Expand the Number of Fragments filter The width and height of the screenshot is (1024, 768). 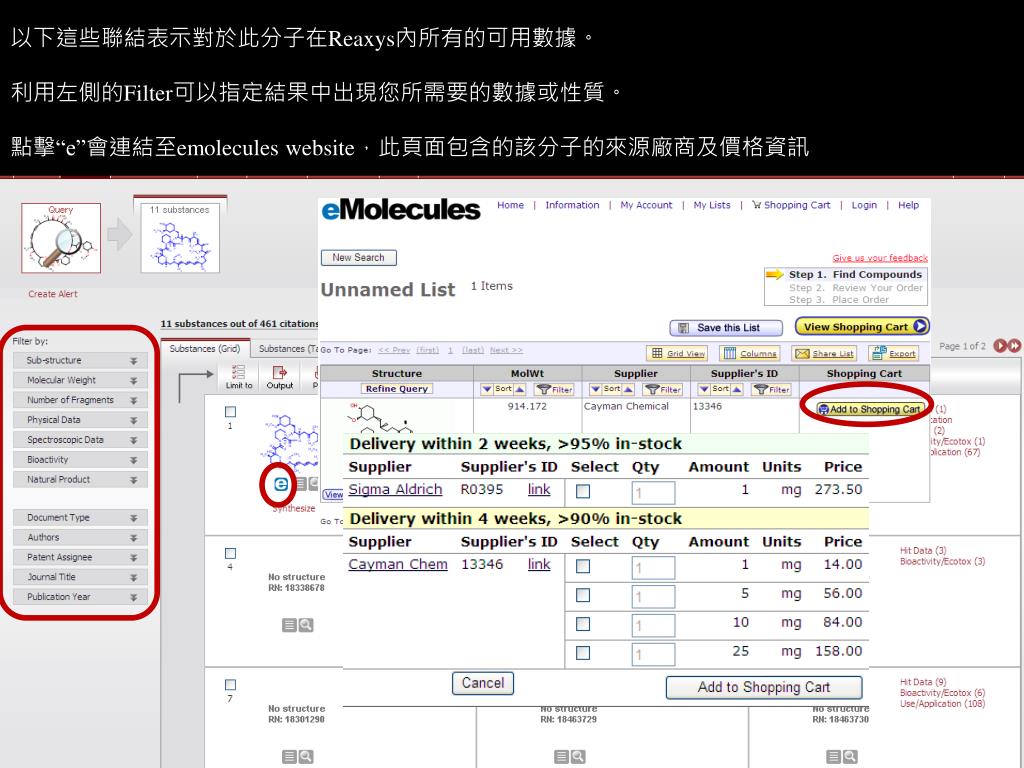80,400
